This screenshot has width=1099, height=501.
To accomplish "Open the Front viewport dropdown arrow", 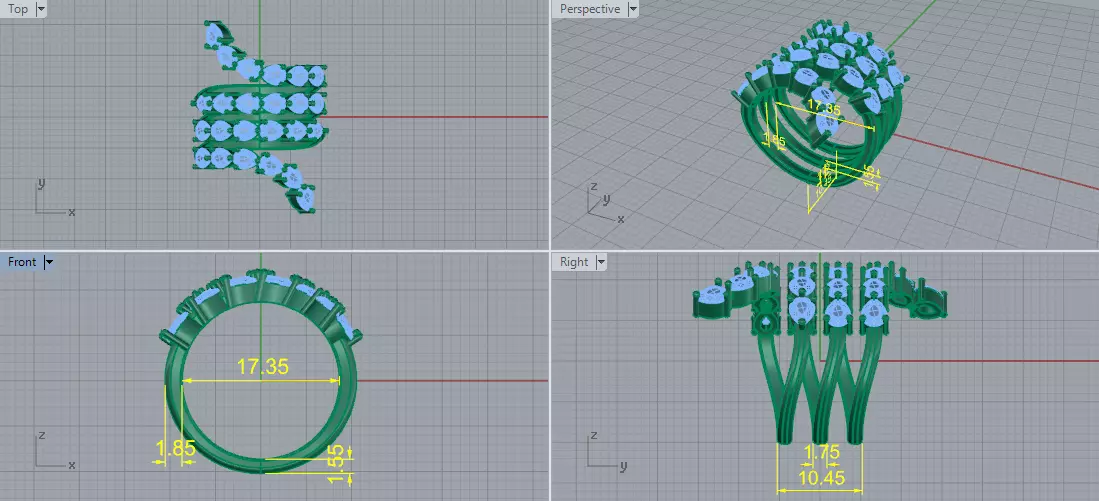I will [48, 262].
